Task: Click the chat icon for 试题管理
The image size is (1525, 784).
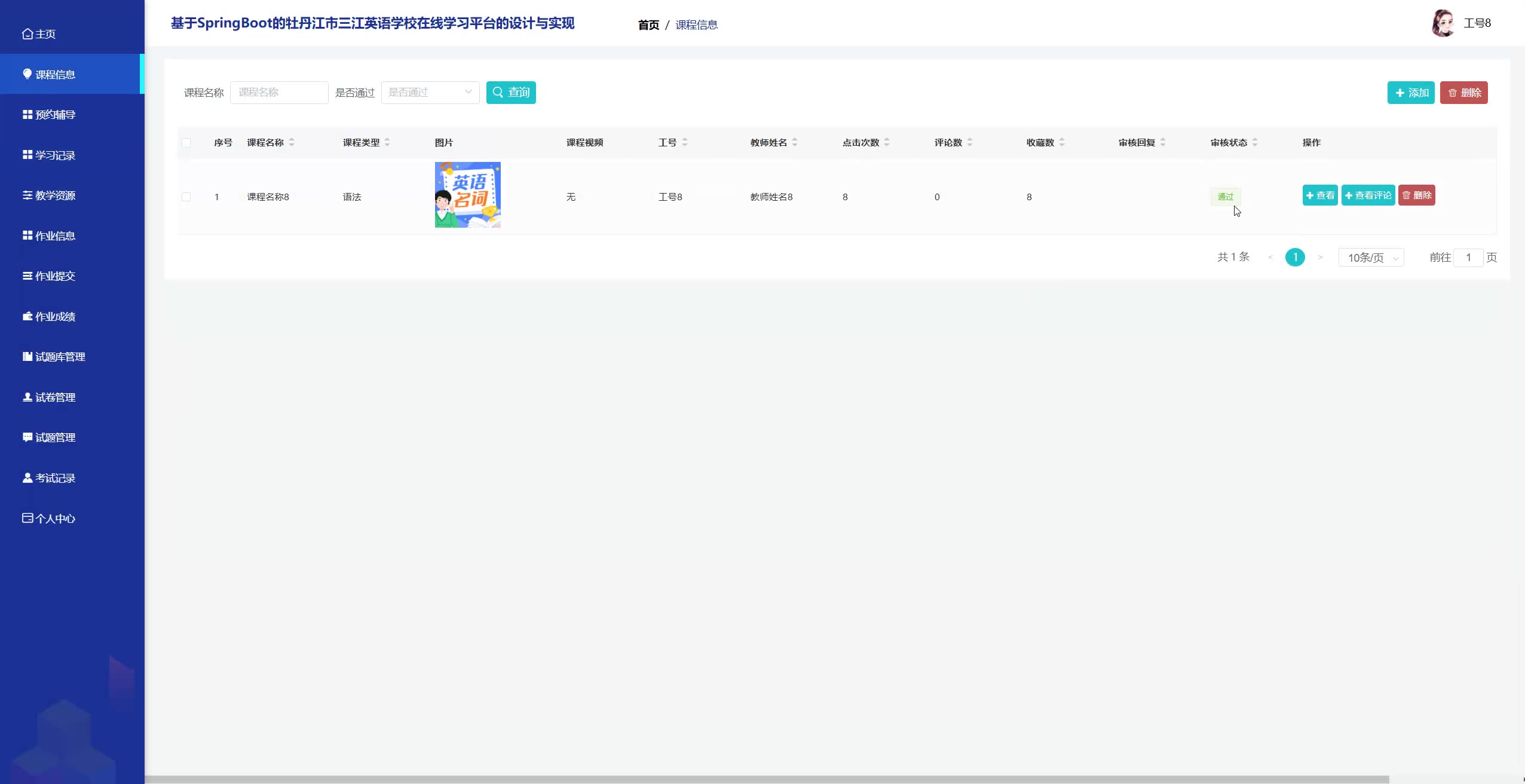Action: 27,437
